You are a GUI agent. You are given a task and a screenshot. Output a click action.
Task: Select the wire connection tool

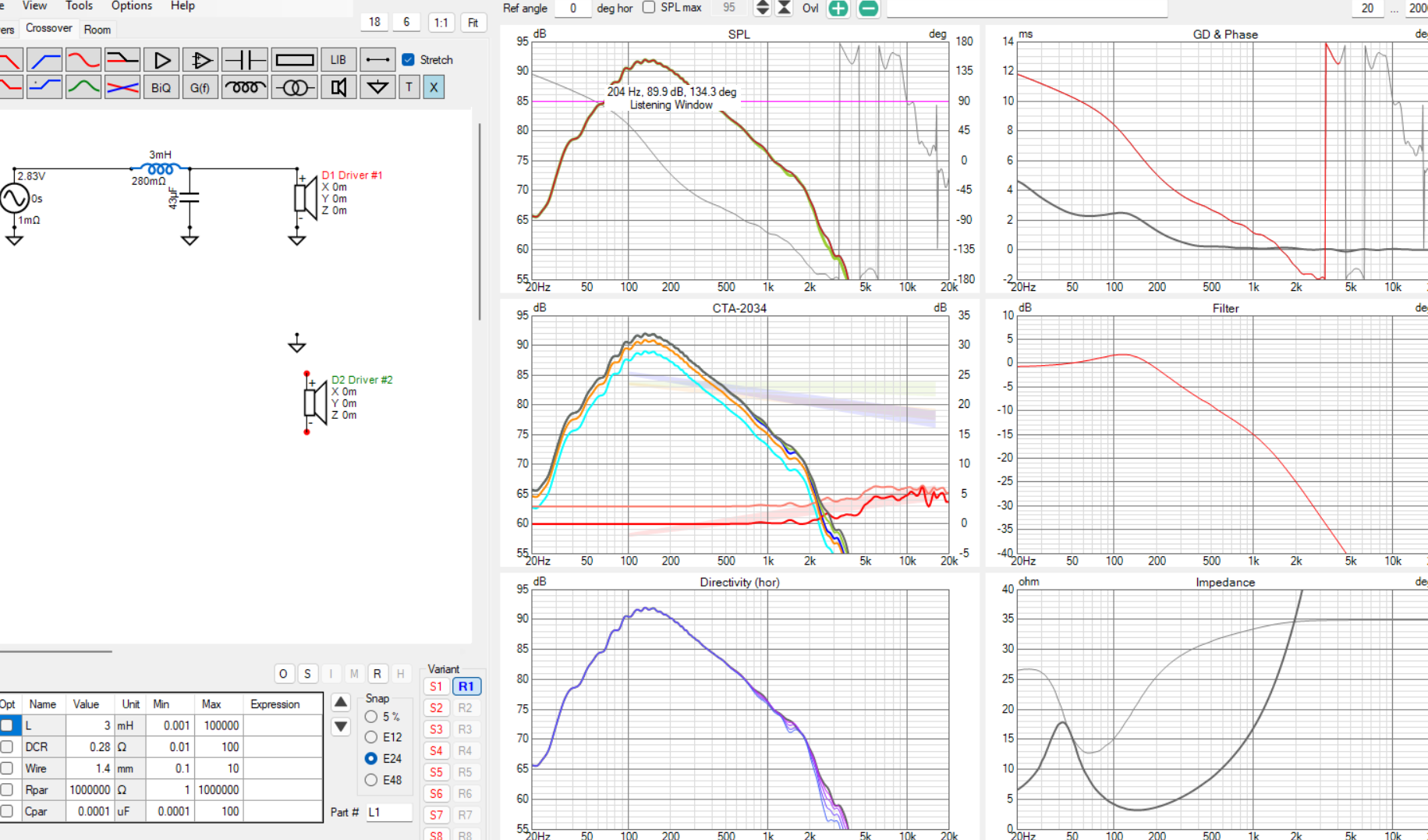pyautogui.click(x=377, y=60)
